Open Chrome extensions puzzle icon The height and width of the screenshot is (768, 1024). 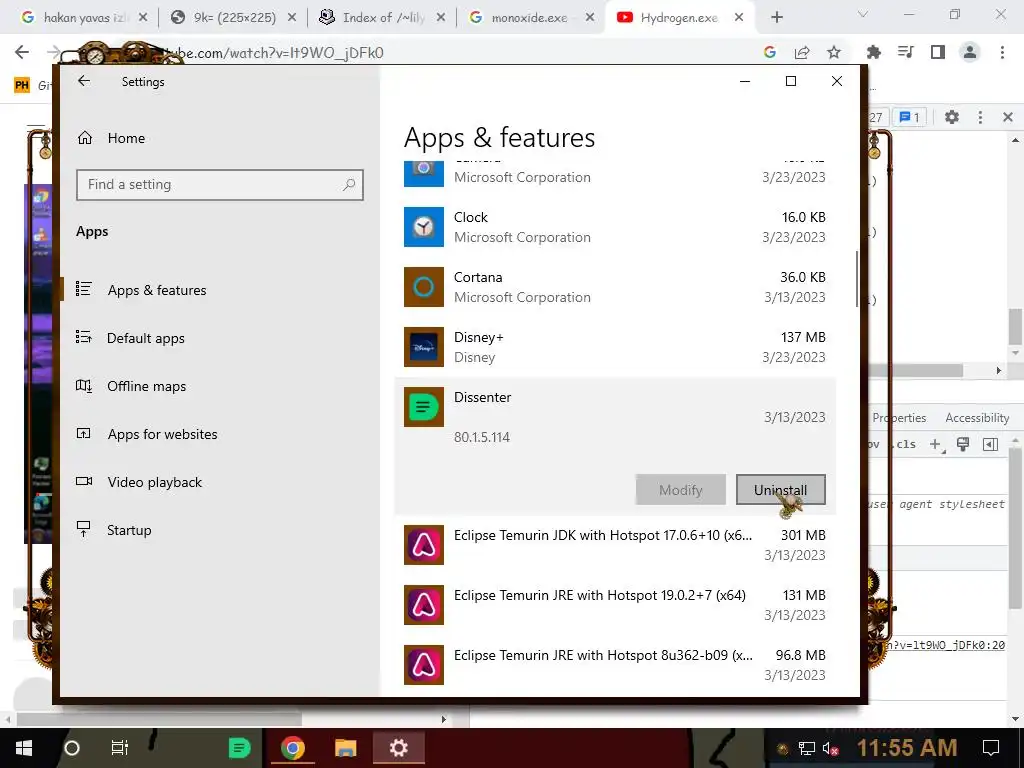point(874,52)
